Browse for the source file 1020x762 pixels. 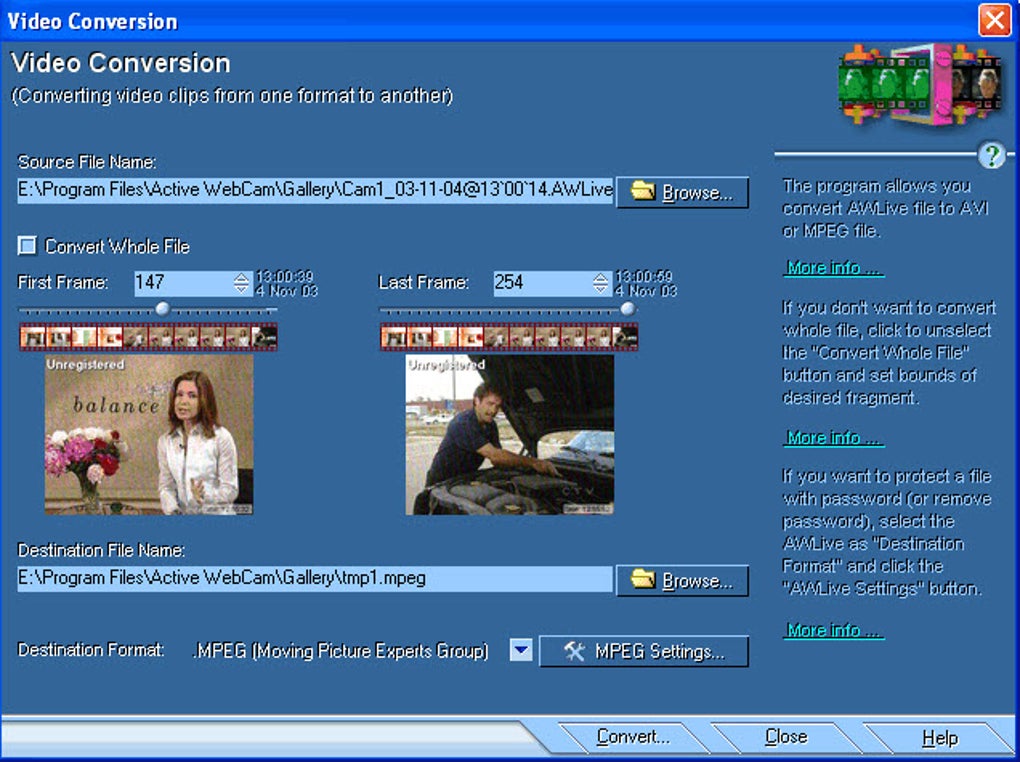click(x=682, y=193)
